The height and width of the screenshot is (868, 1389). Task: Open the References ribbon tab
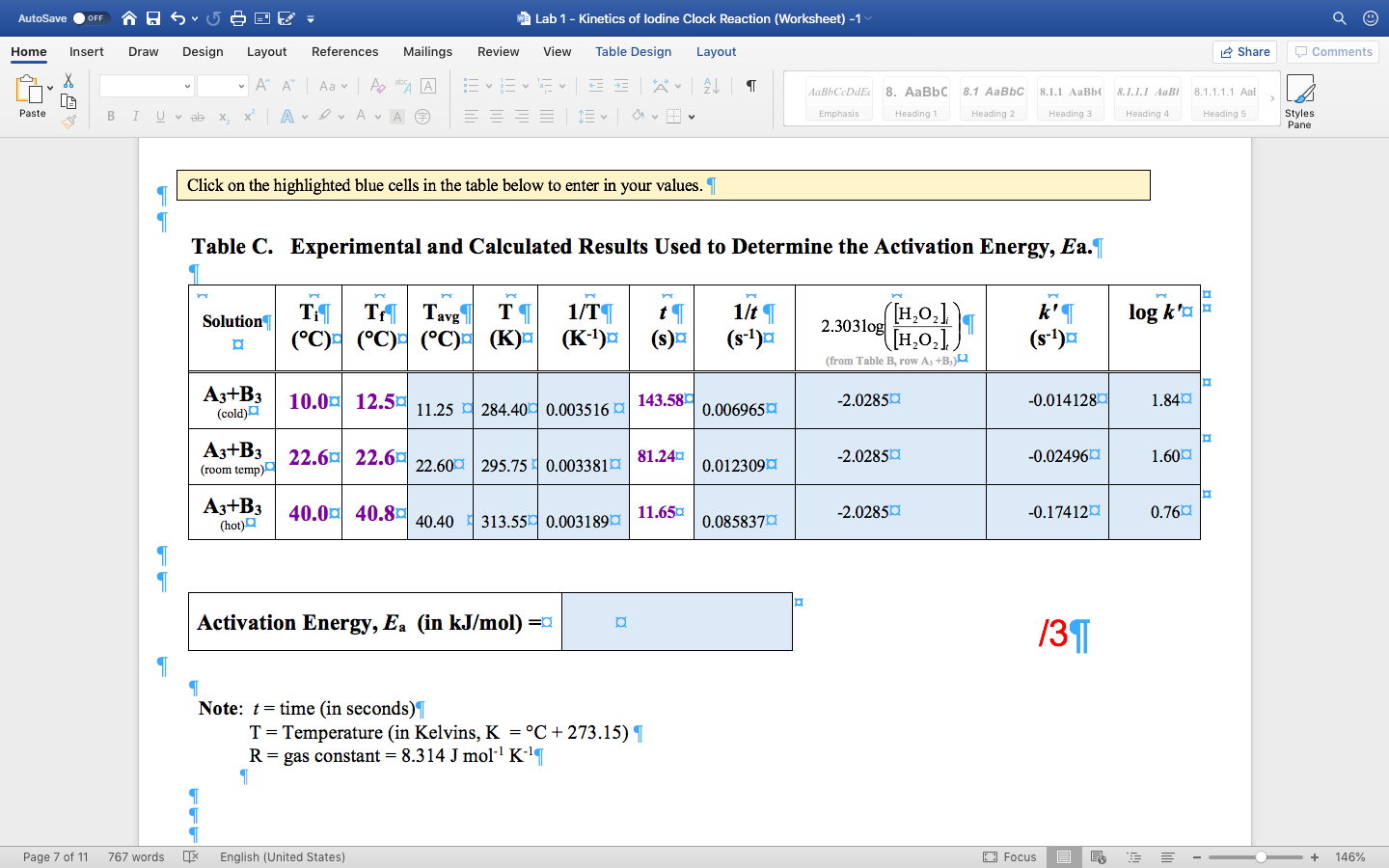coord(344,52)
